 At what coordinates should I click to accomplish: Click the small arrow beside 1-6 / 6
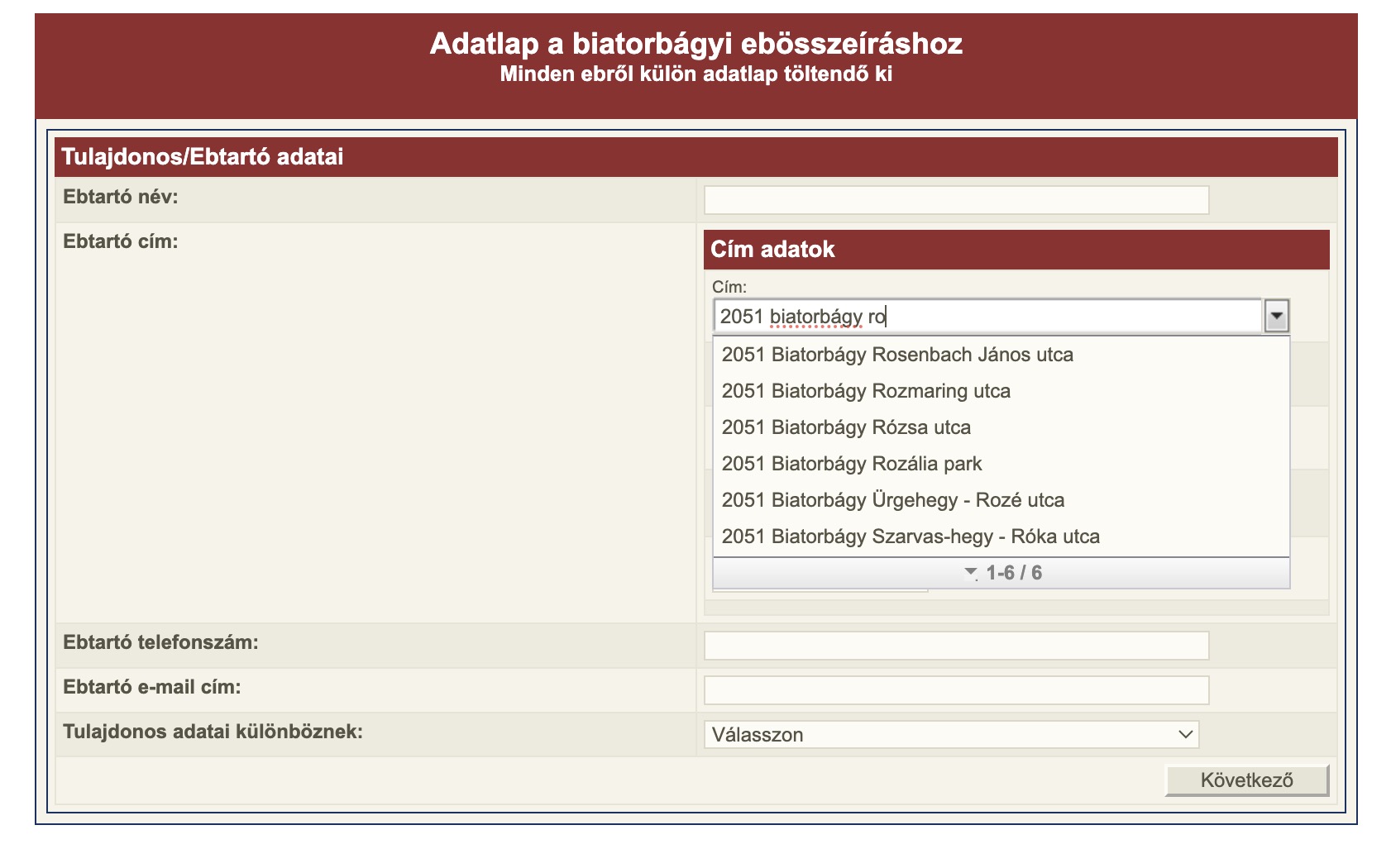coord(971,573)
